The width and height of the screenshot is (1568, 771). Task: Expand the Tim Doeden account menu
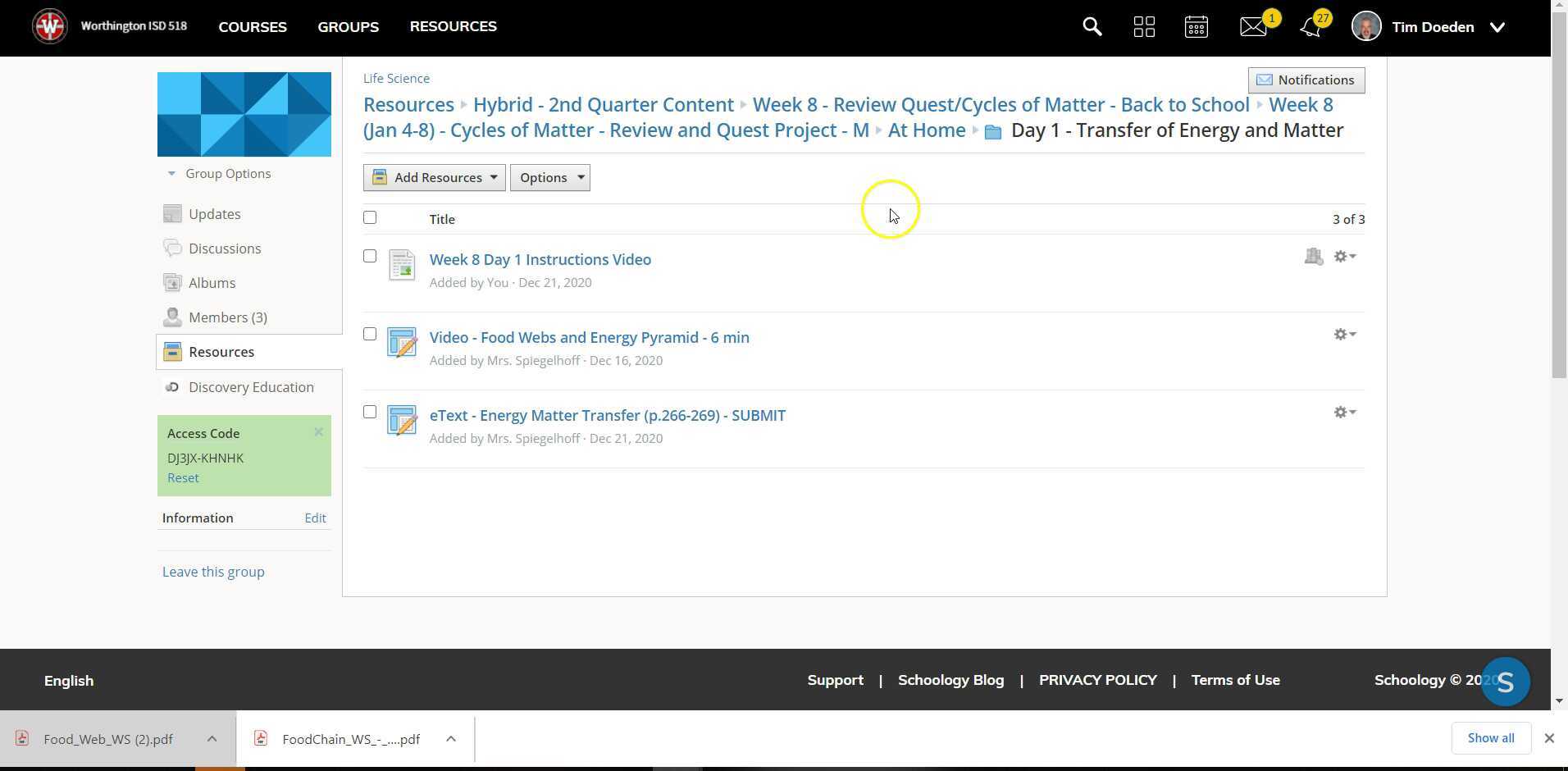click(1497, 27)
